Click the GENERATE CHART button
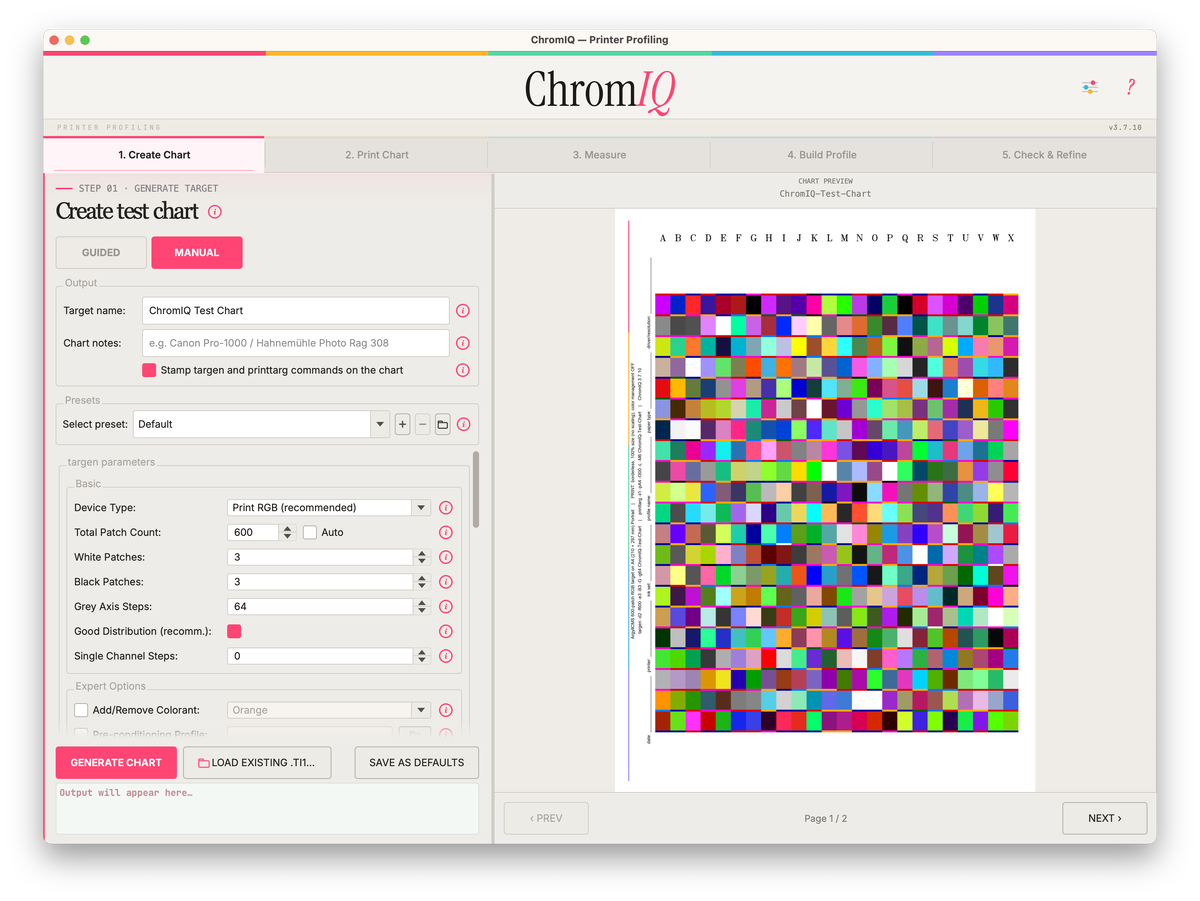This screenshot has height=901, width=1200. (116, 763)
